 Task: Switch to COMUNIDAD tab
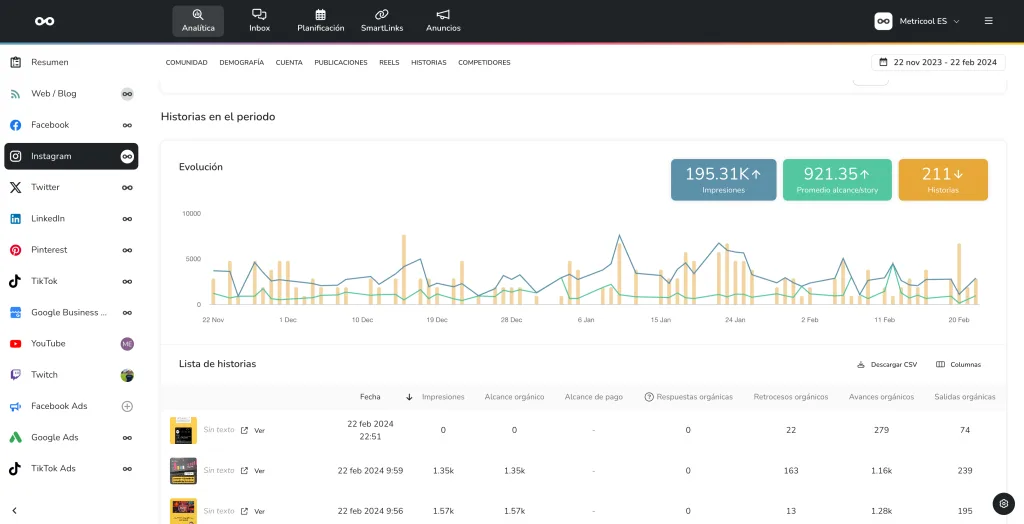tap(186, 63)
